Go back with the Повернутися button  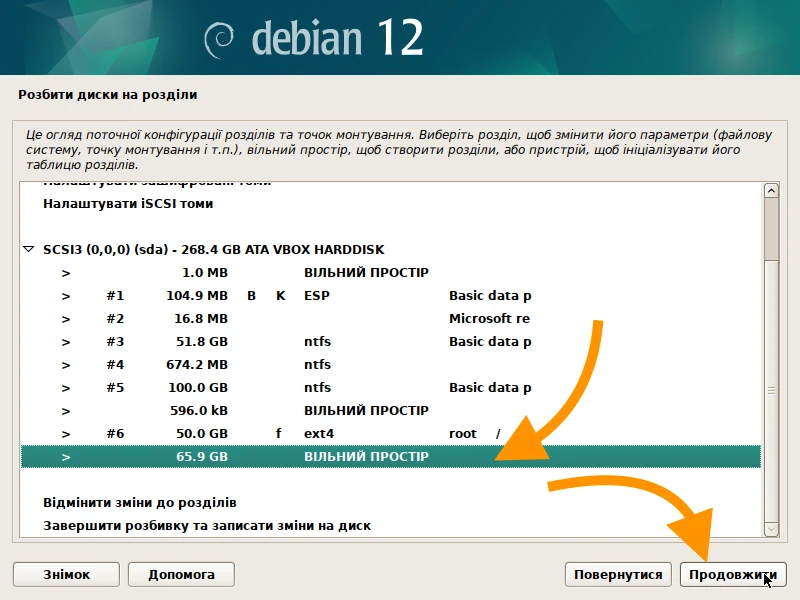618,574
